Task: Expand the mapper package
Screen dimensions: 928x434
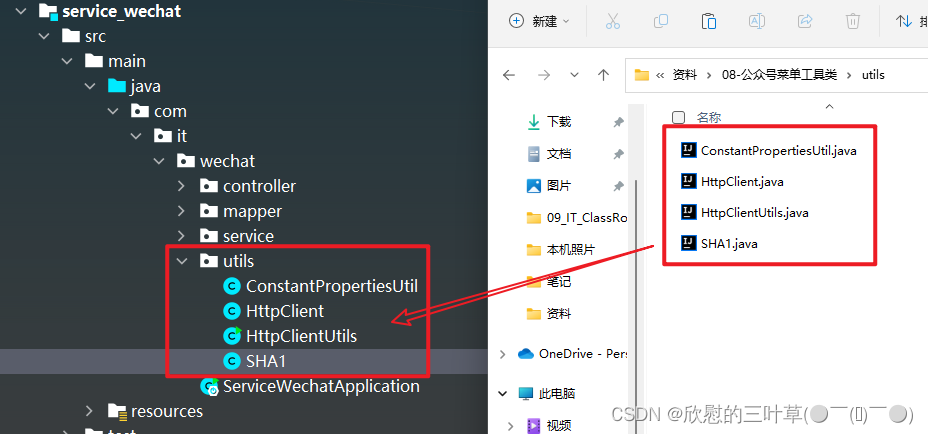Action: [182, 211]
